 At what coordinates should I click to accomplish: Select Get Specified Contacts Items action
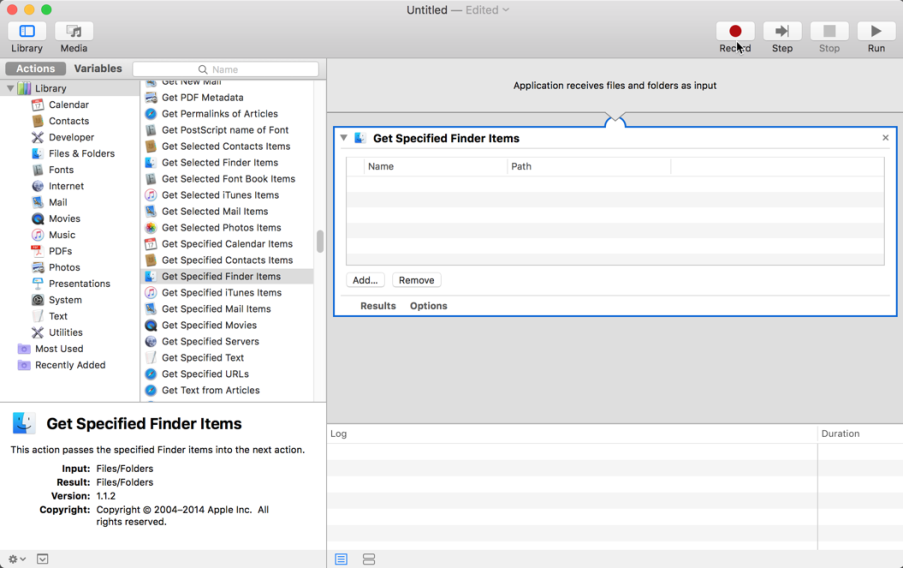coord(227,260)
